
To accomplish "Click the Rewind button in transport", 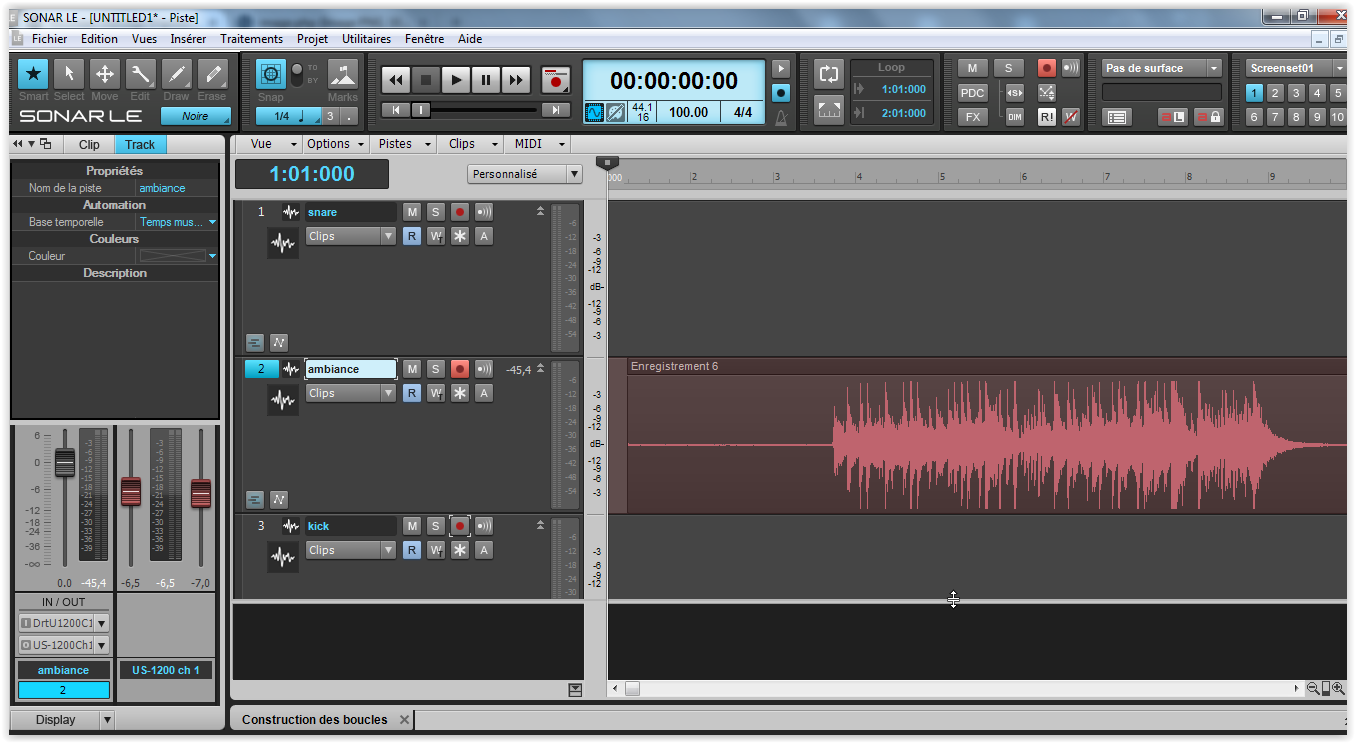I will click(396, 80).
